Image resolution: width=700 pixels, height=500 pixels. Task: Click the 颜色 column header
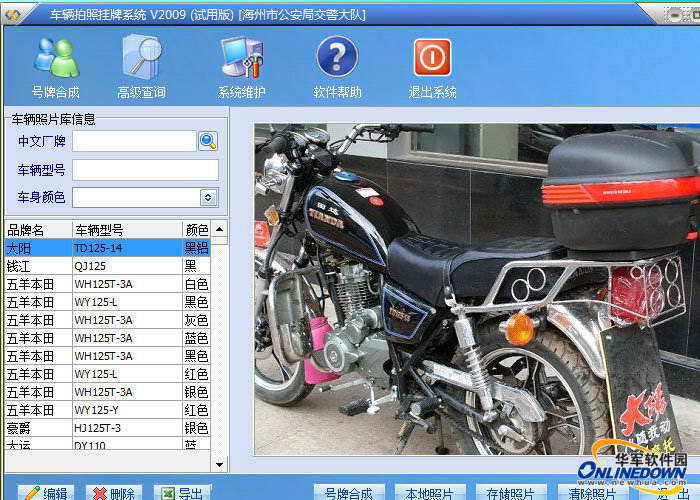tap(196, 230)
